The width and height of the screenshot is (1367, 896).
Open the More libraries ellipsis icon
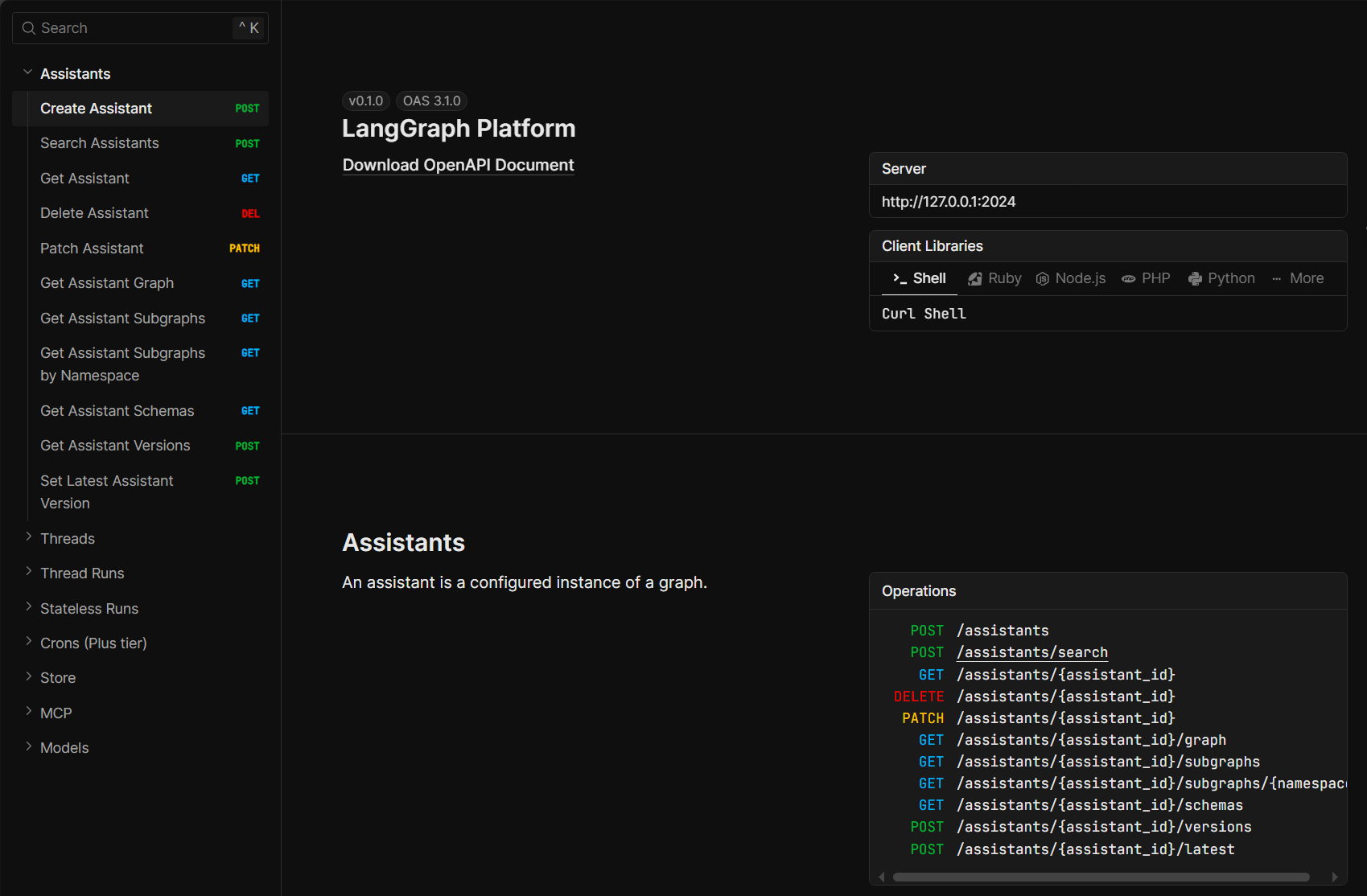[1276, 278]
